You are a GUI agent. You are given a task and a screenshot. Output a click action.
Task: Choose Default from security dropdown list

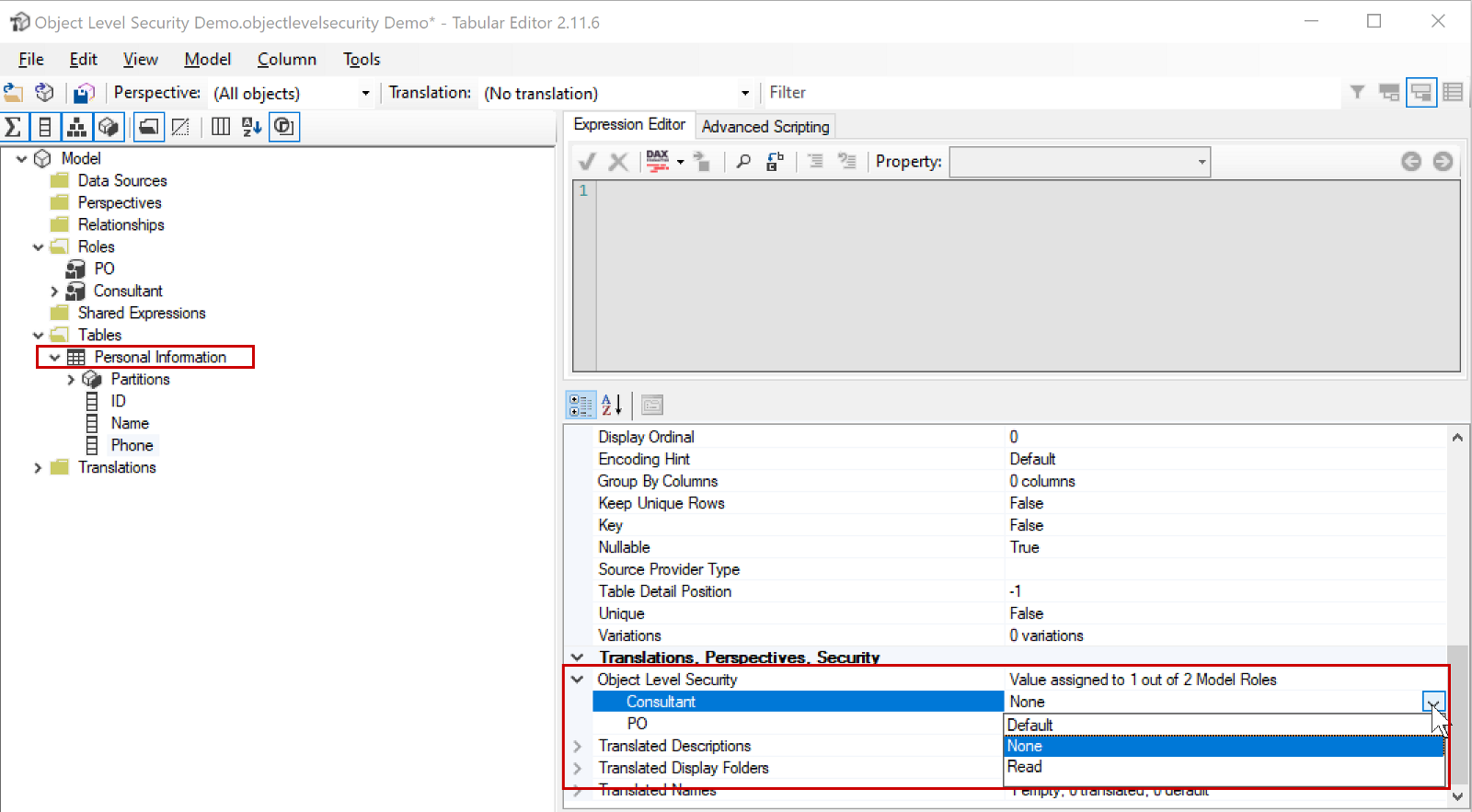click(x=1224, y=725)
